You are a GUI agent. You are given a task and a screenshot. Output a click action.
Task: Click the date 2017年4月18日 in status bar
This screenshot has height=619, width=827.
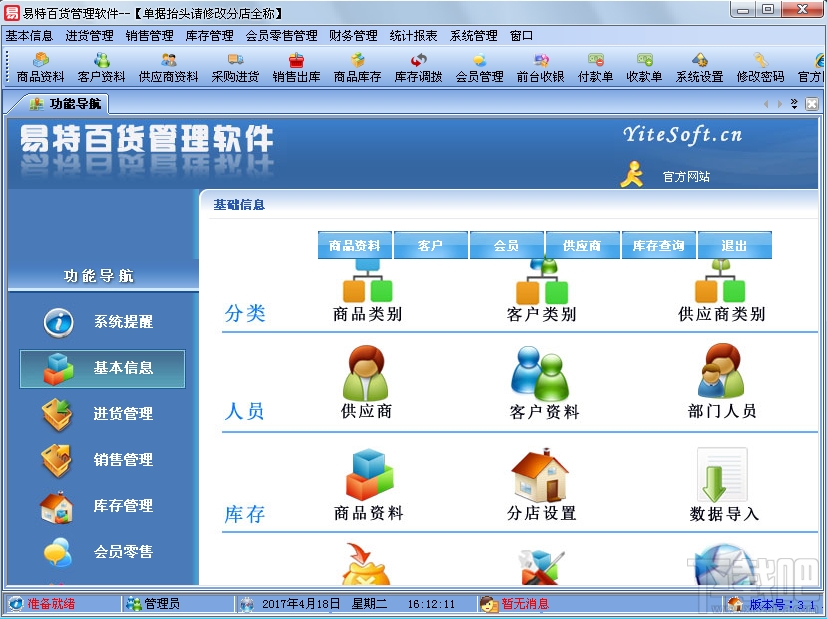click(301, 604)
